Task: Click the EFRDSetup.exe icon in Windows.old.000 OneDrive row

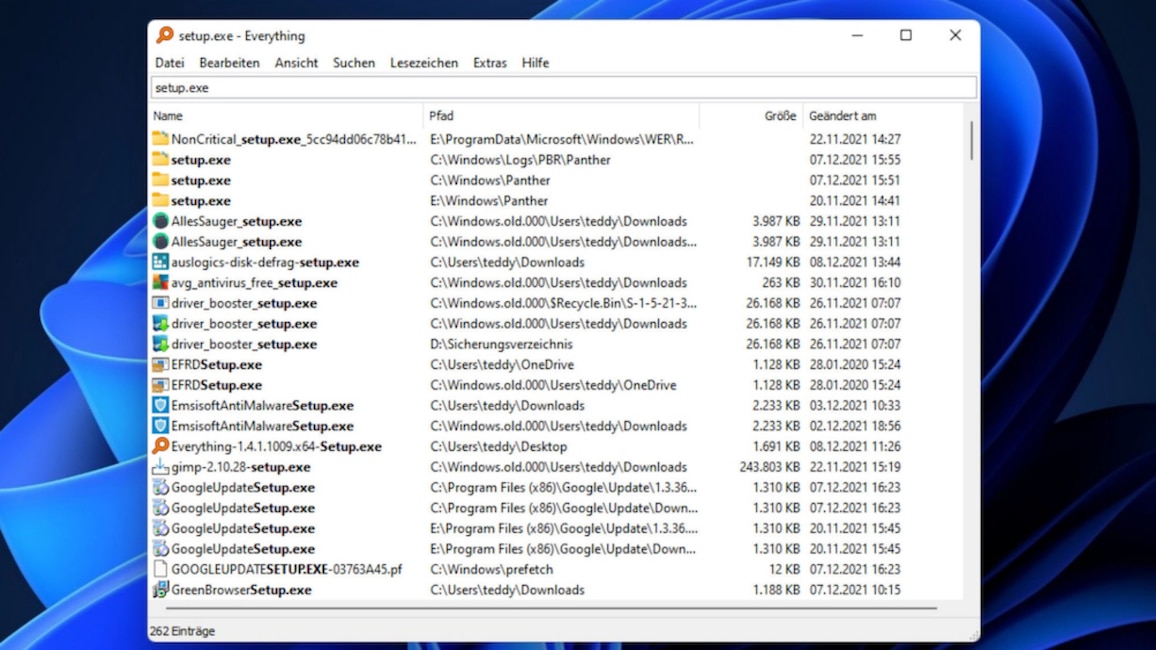Action: pos(160,385)
